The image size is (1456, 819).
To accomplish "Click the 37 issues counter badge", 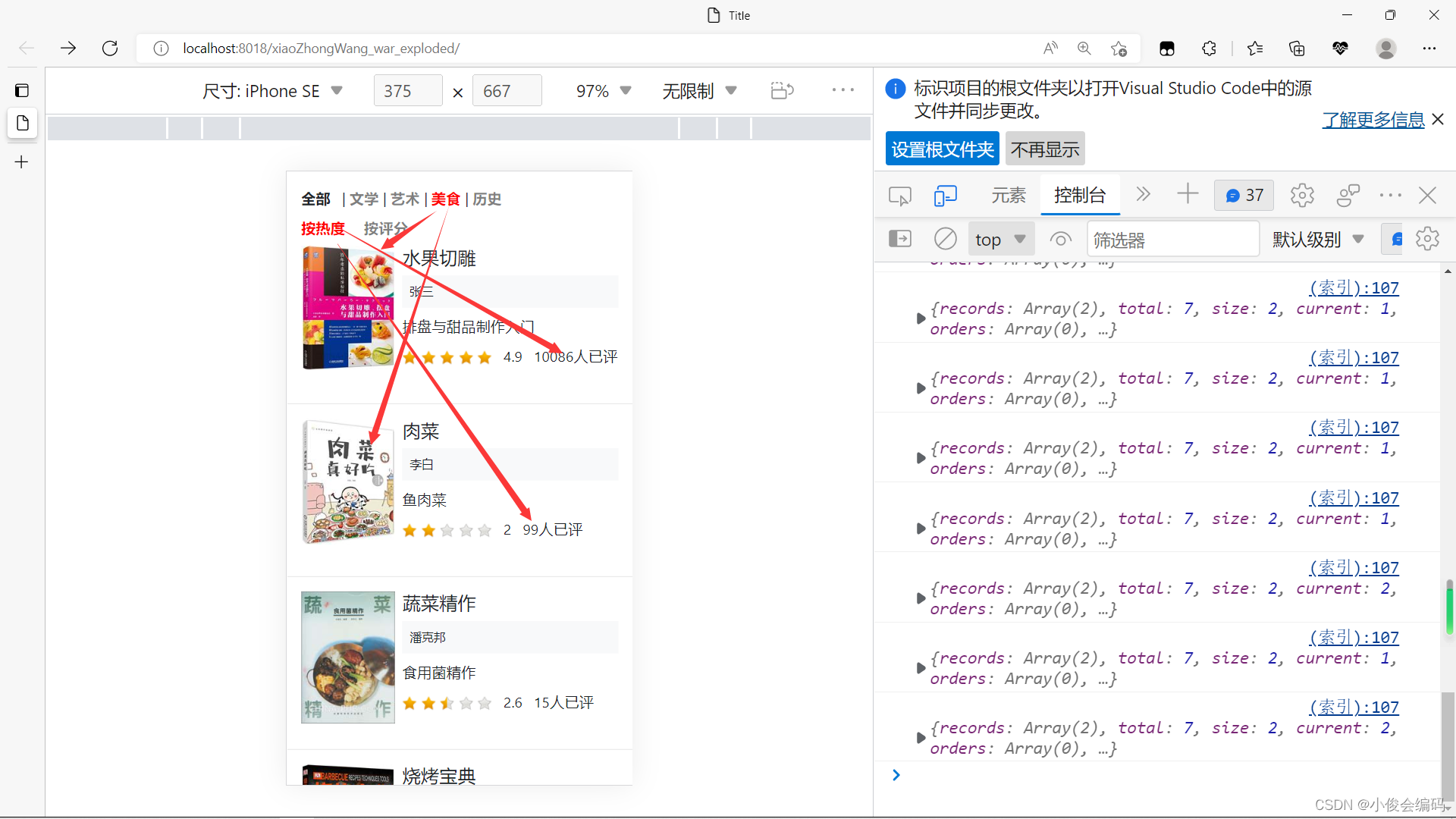I will pyautogui.click(x=1244, y=196).
